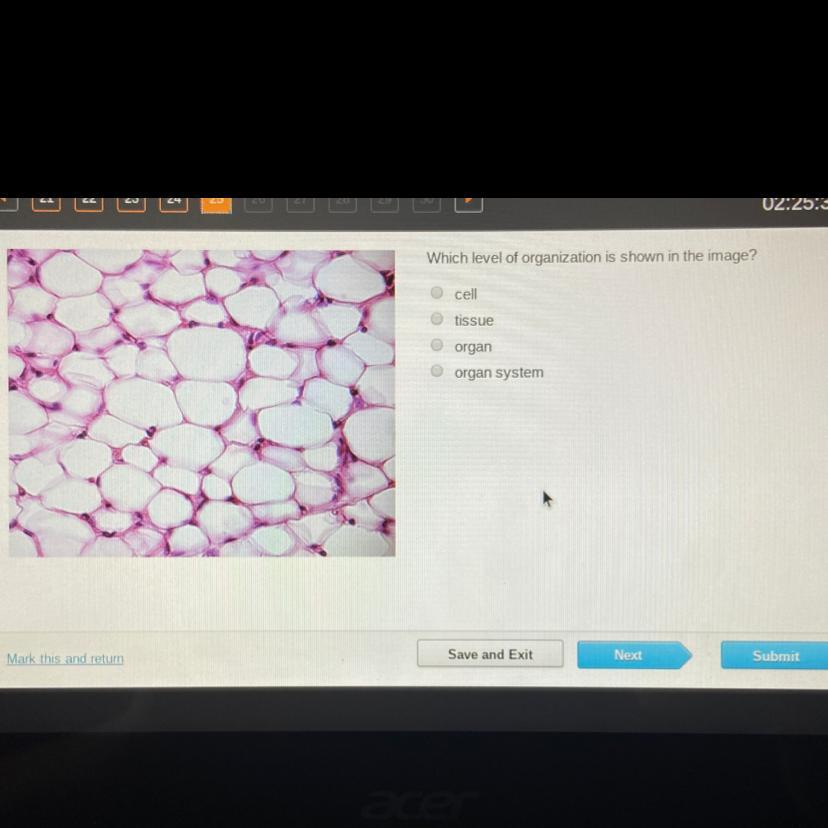828x828 pixels.
Task: Open question 30 box
Action: [427, 204]
